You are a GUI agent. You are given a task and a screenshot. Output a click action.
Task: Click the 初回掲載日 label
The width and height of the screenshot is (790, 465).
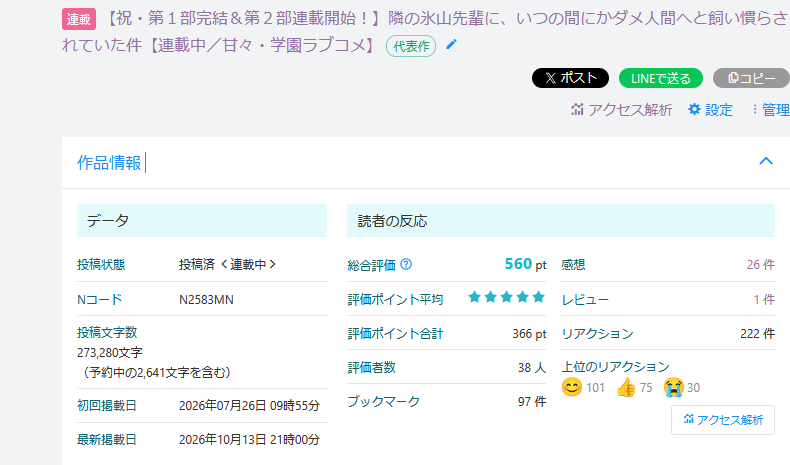(107, 406)
